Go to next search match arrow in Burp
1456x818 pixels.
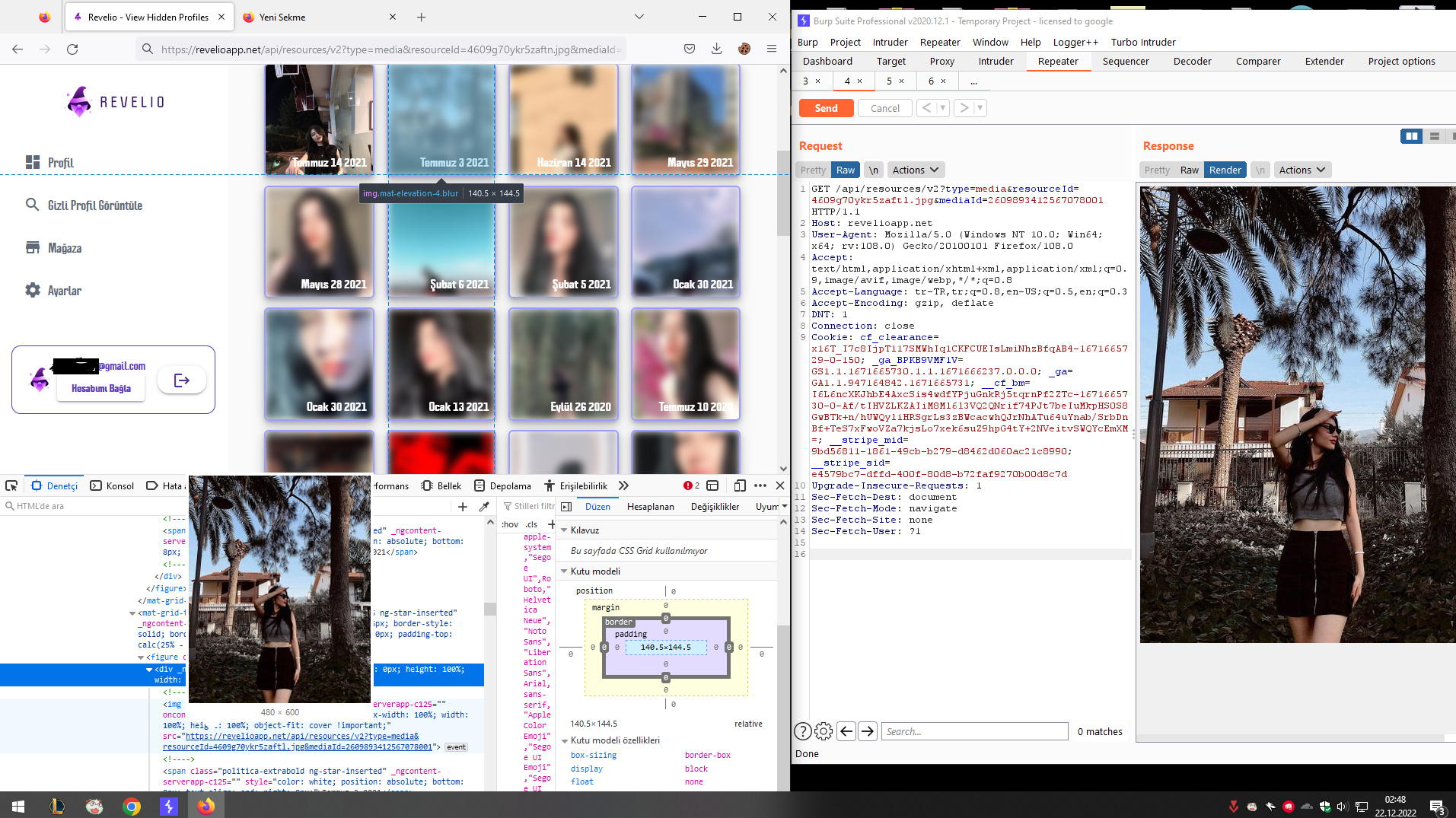click(x=868, y=731)
